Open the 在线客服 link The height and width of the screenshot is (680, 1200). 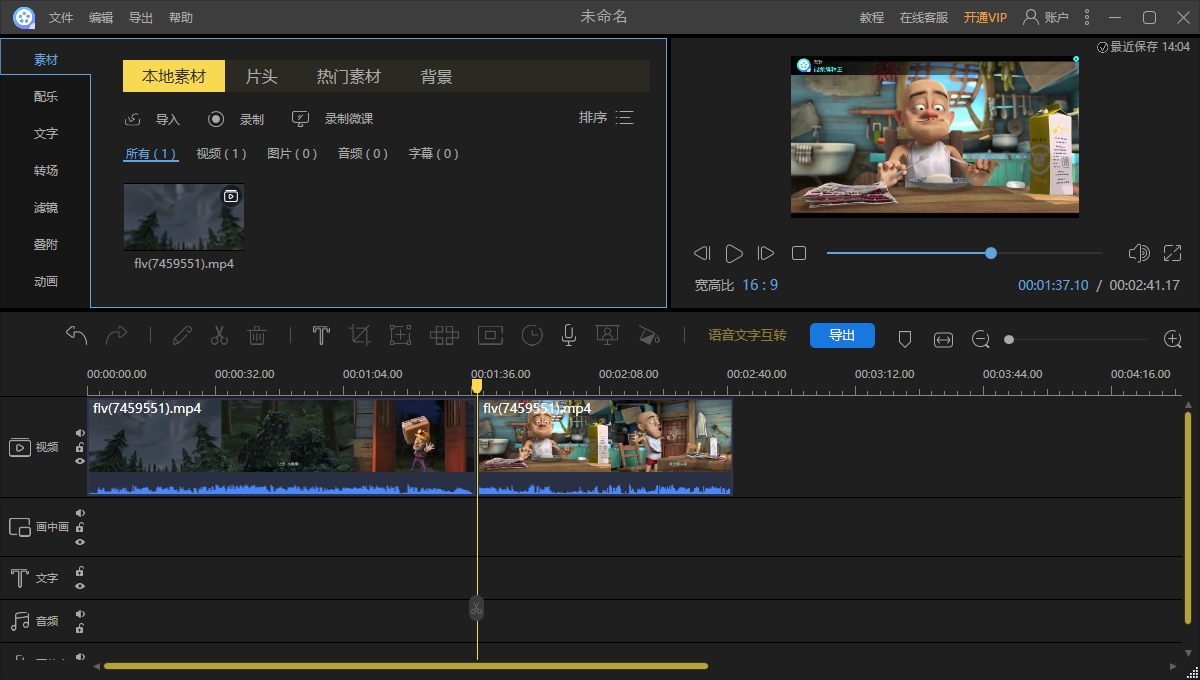tap(924, 18)
